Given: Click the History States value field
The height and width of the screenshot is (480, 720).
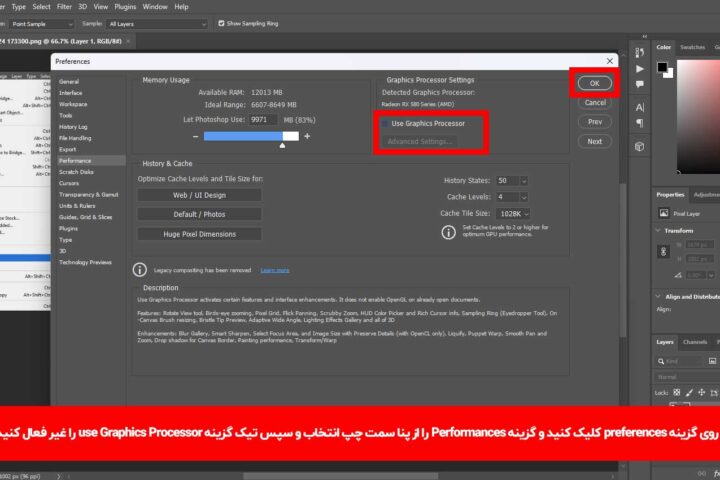Looking at the screenshot, I should (x=507, y=181).
